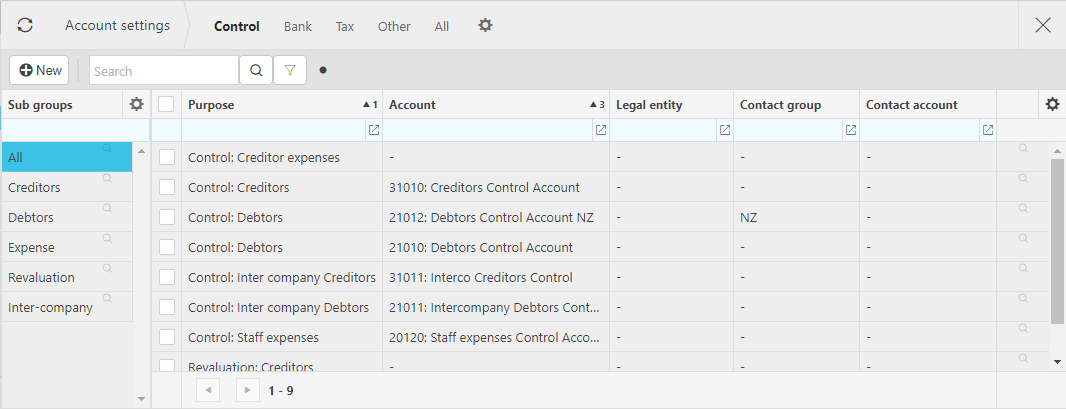Click grid scrollbar down arrow
Viewport: 1066px width, 409px height.
tap(1057, 362)
